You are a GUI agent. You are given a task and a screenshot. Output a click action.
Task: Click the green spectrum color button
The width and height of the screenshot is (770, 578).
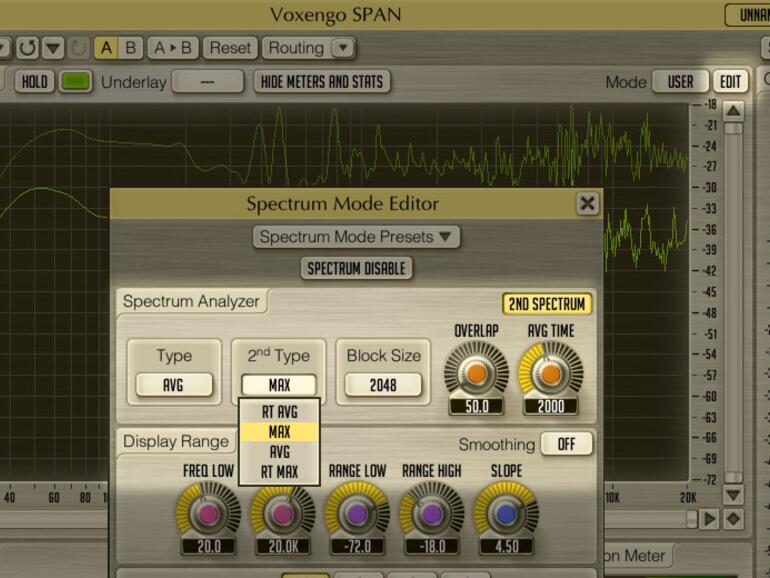[75, 82]
